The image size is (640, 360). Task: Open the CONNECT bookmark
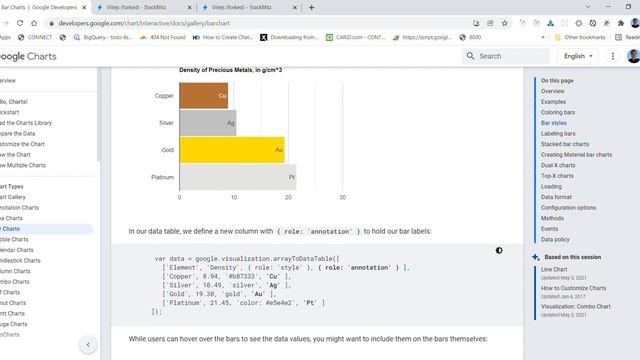point(35,37)
